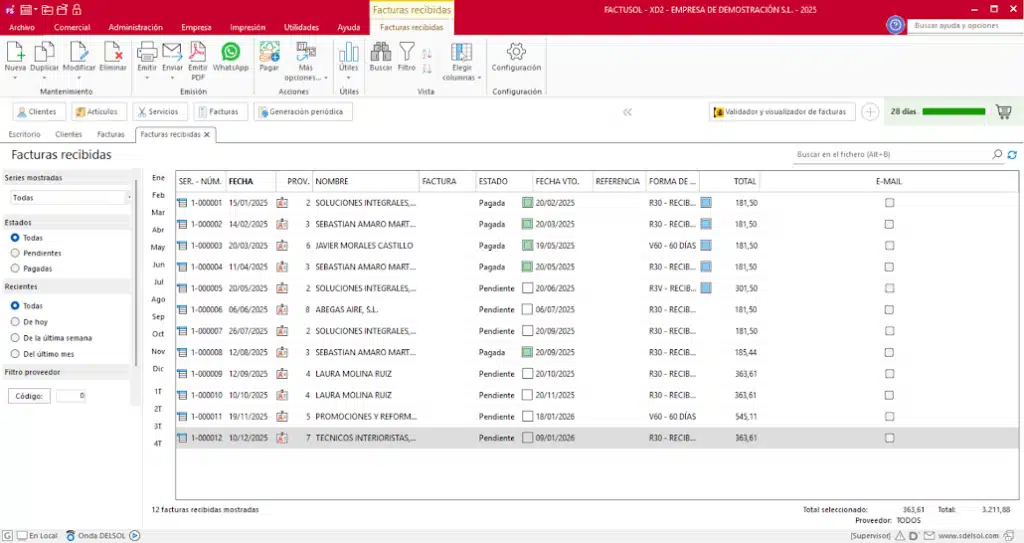Open the help question-mark icon
This screenshot has height=543, width=1024.
click(x=895, y=25)
